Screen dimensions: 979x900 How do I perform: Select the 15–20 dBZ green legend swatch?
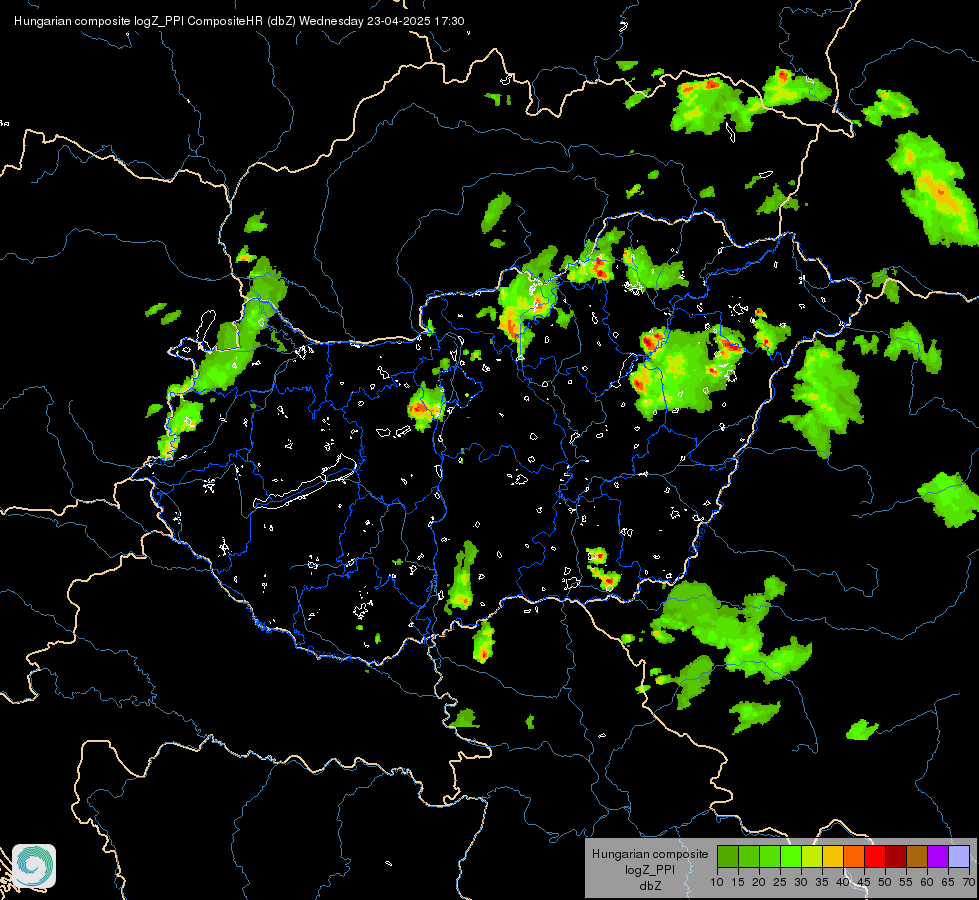(749, 856)
